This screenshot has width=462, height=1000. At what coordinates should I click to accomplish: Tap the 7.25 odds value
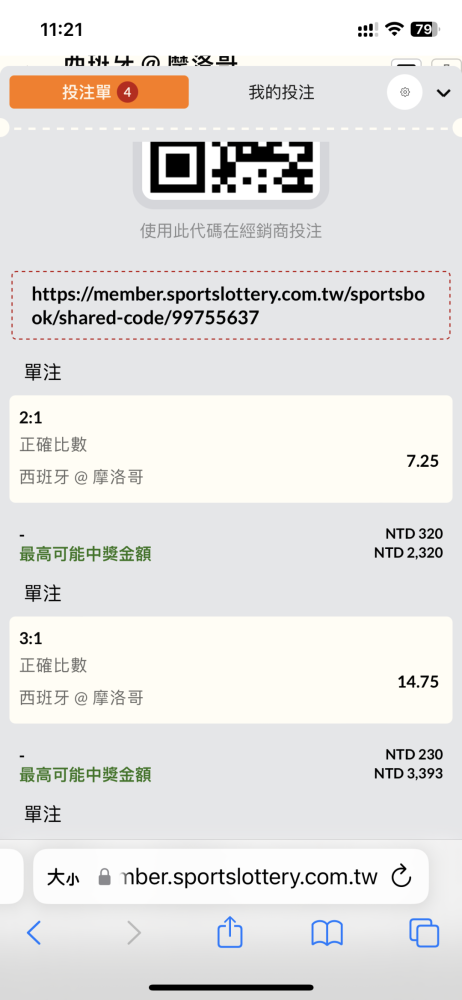tap(422, 461)
